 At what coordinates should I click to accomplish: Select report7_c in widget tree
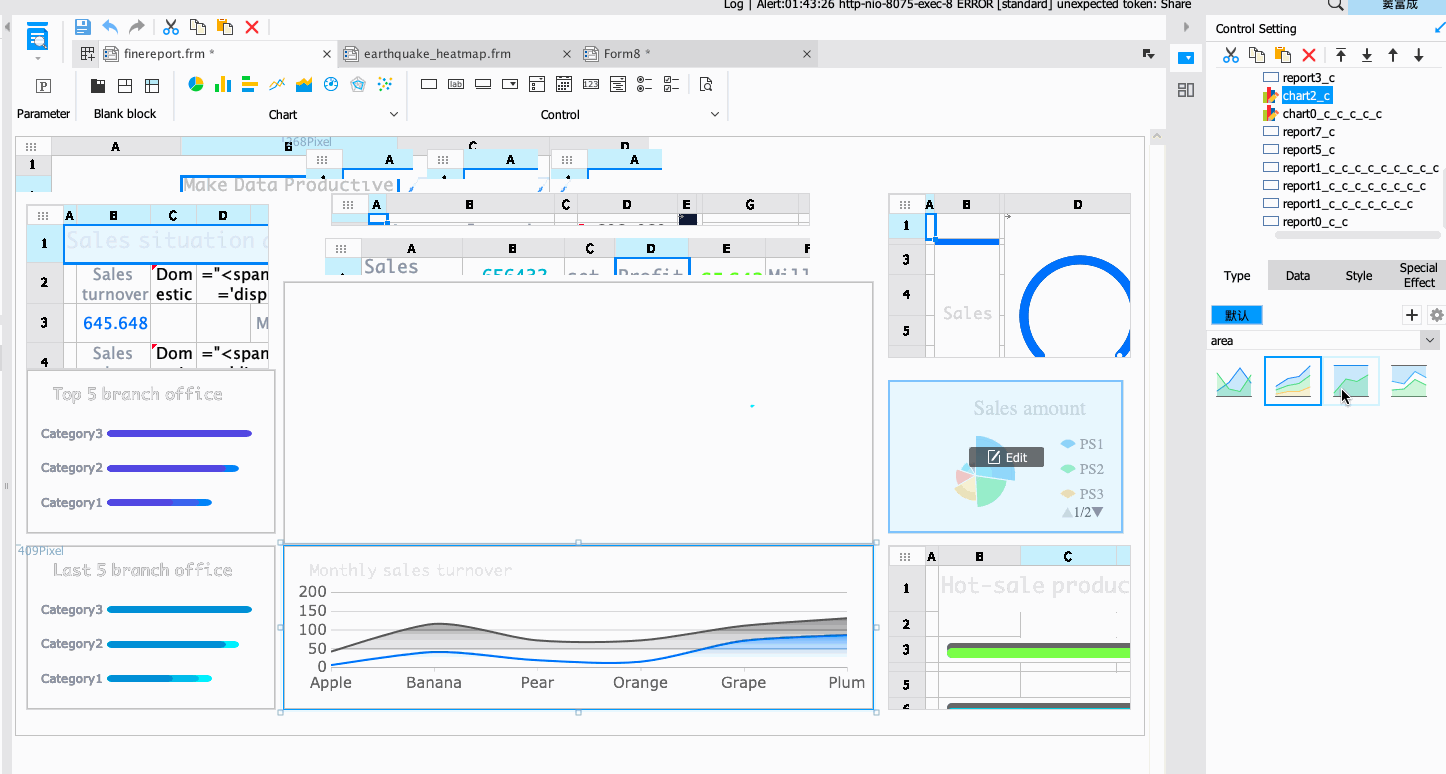pos(1309,132)
